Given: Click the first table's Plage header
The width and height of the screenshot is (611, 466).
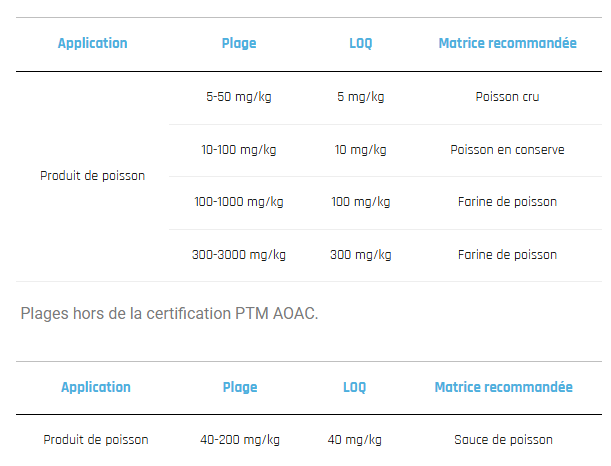Looking at the screenshot, I should tap(239, 43).
